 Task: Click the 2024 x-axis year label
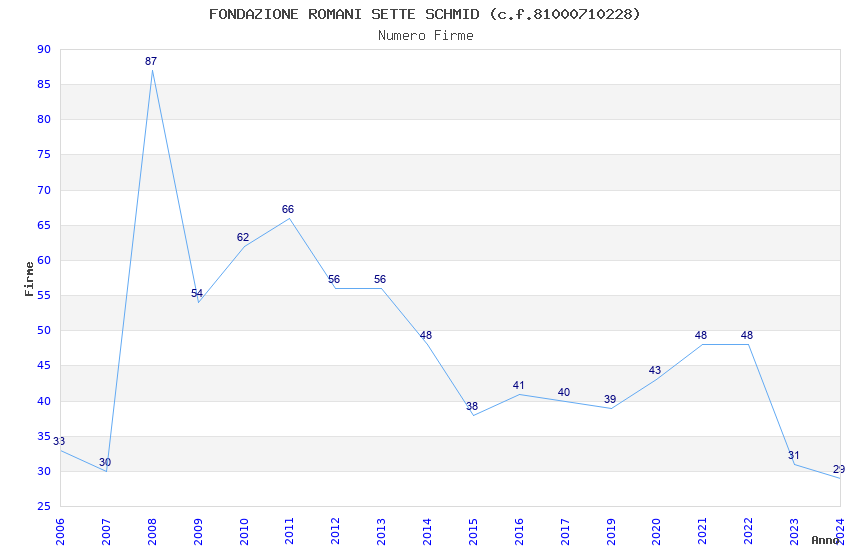click(x=840, y=531)
